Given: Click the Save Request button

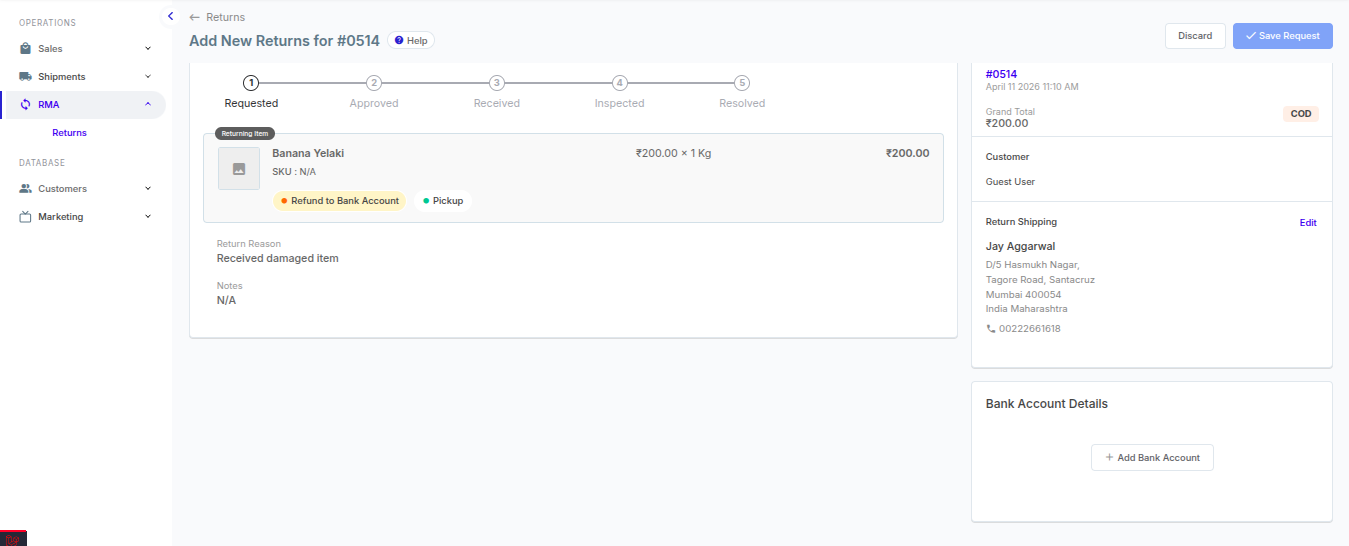Looking at the screenshot, I should click(x=1283, y=35).
